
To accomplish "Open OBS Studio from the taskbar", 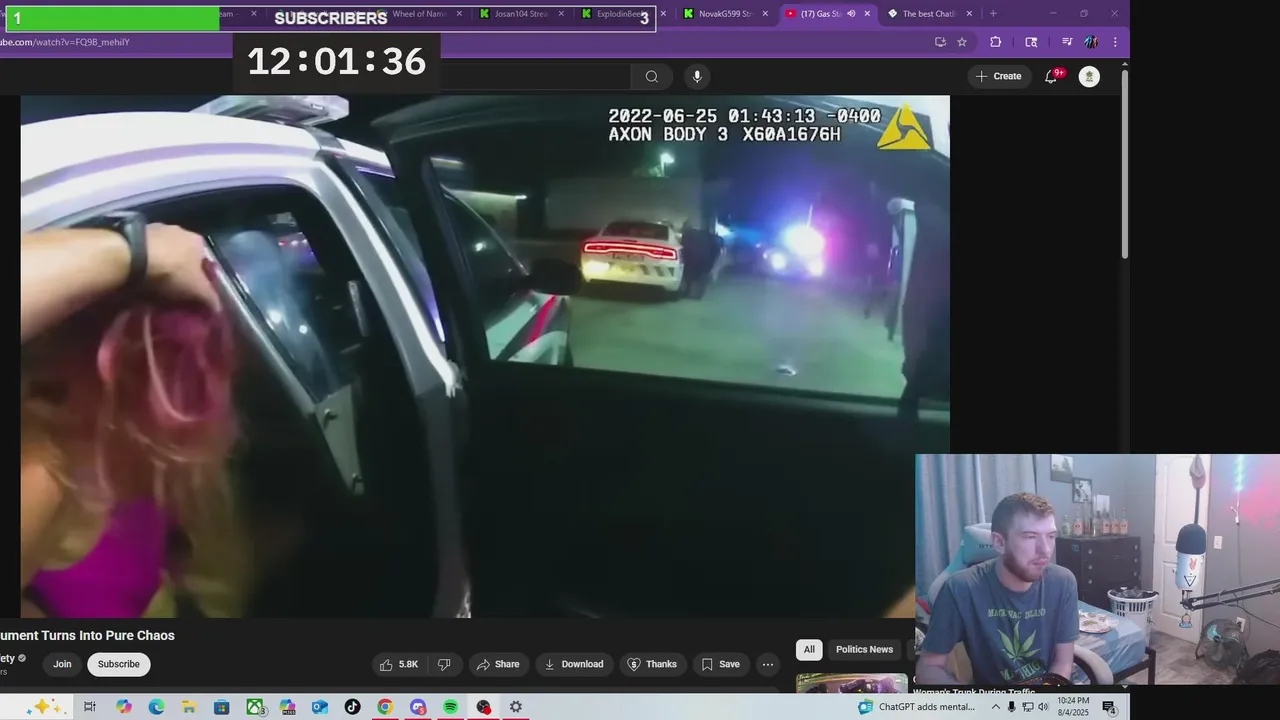I will (484, 707).
